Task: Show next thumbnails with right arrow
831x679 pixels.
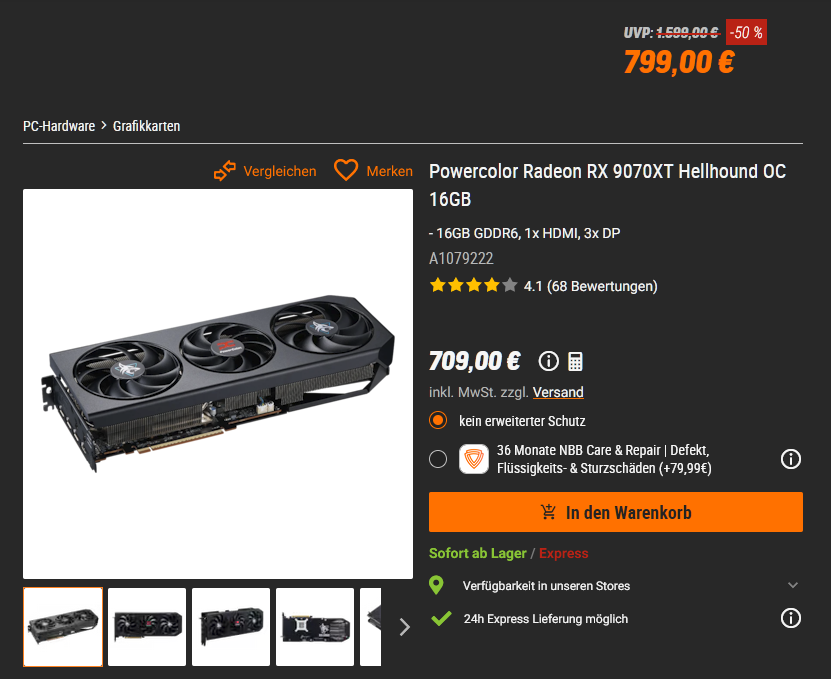Action: (x=405, y=627)
